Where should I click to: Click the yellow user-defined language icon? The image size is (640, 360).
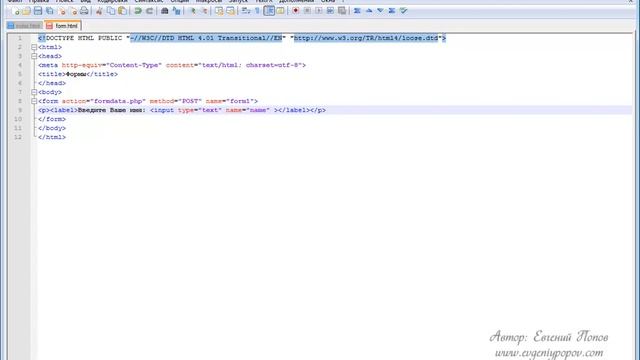click(x=280, y=11)
